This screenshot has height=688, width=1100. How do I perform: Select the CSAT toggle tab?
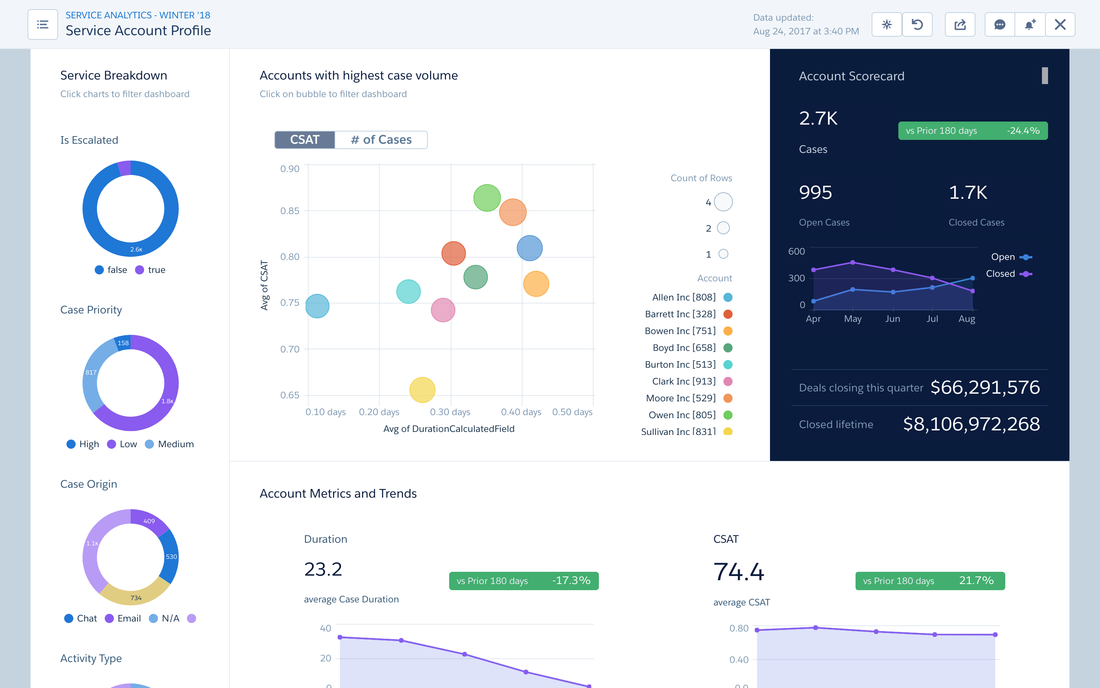[304, 140]
